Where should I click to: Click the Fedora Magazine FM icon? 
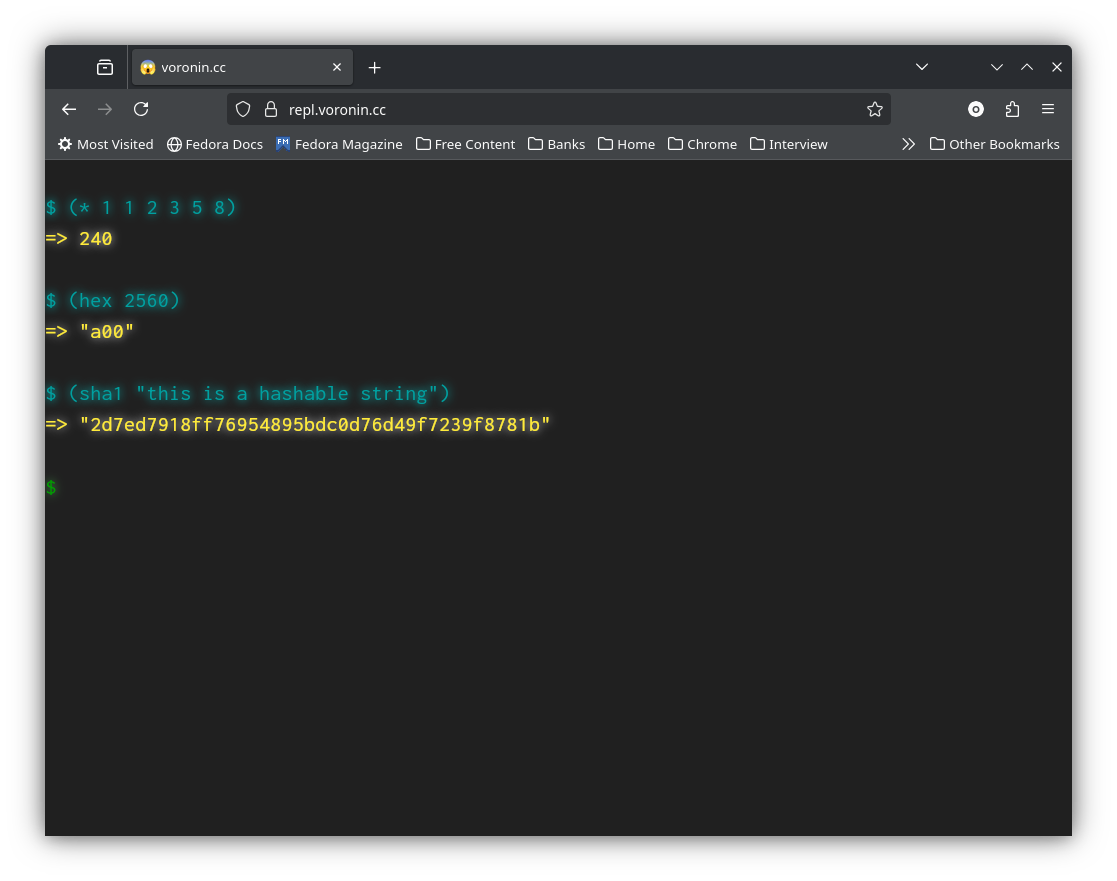(281, 144)
